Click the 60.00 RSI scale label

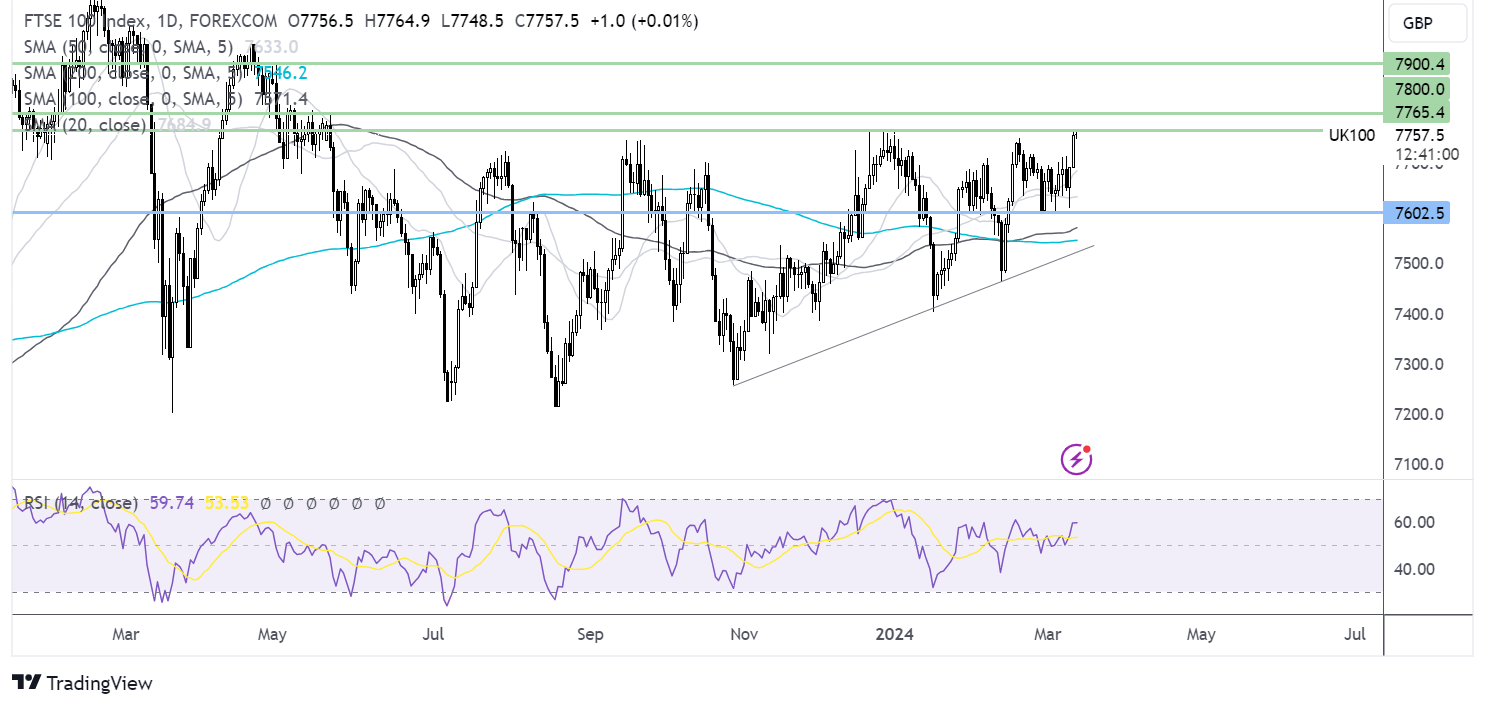1415,522
